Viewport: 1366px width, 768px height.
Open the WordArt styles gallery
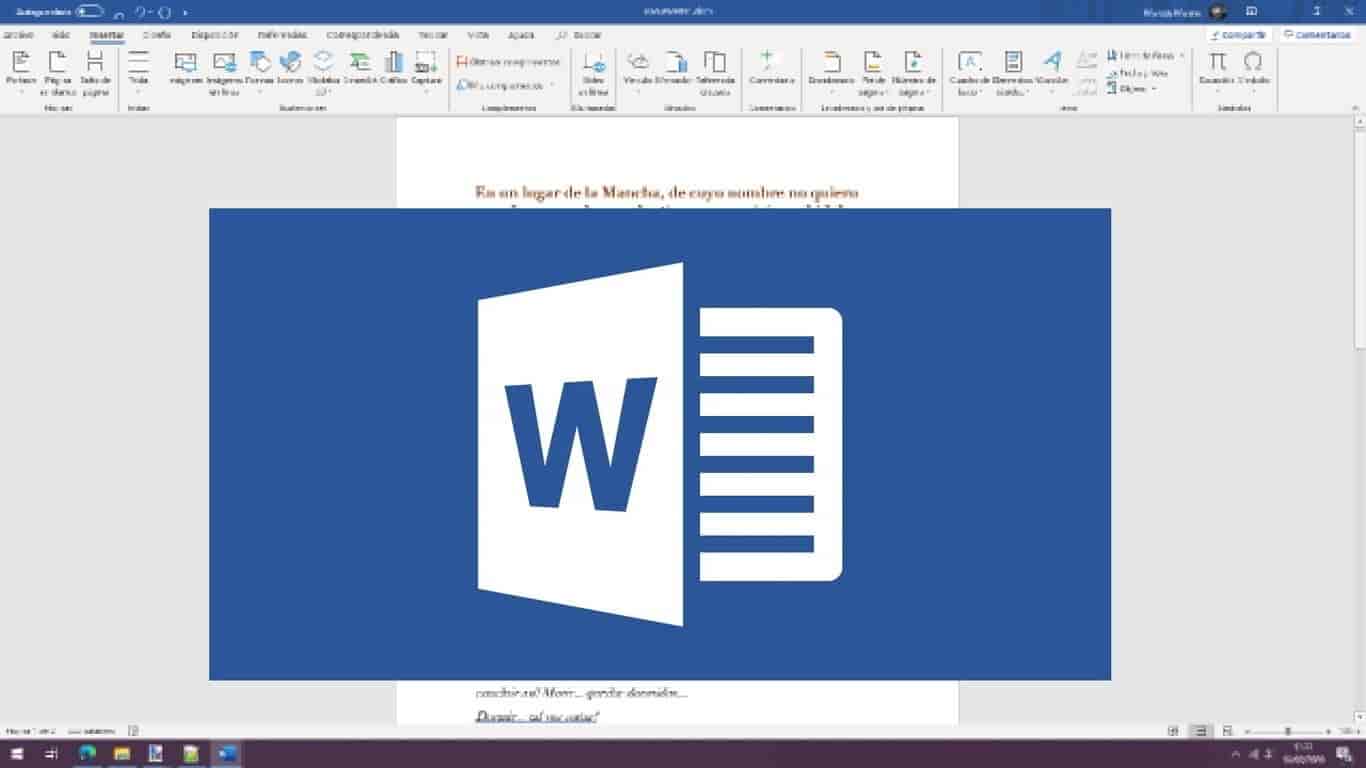(x=1052, y=72)
